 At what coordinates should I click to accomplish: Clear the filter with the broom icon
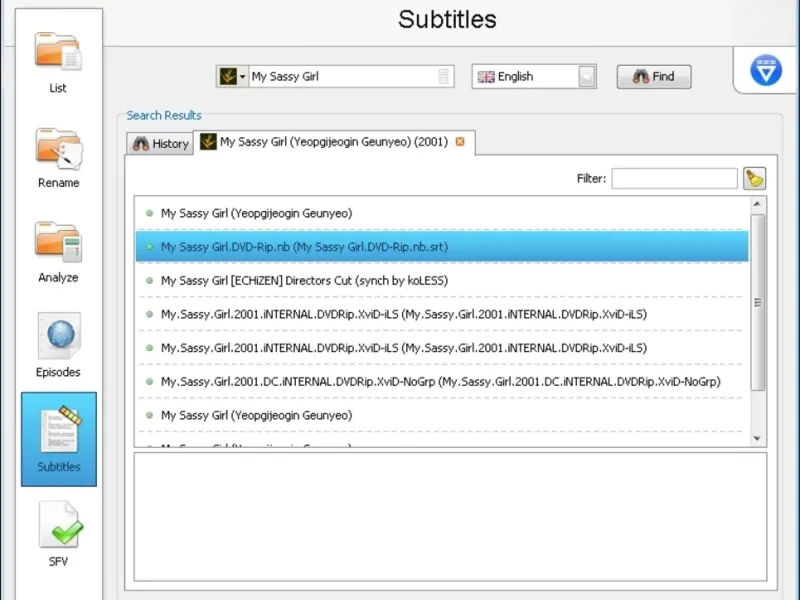755,179
